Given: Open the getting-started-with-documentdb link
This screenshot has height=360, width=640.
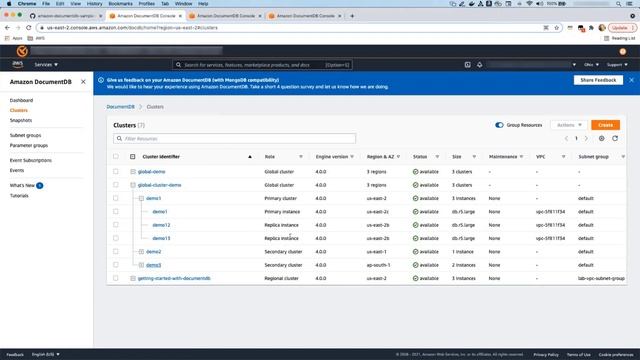Looking at the screenshot, I should 174,278.
